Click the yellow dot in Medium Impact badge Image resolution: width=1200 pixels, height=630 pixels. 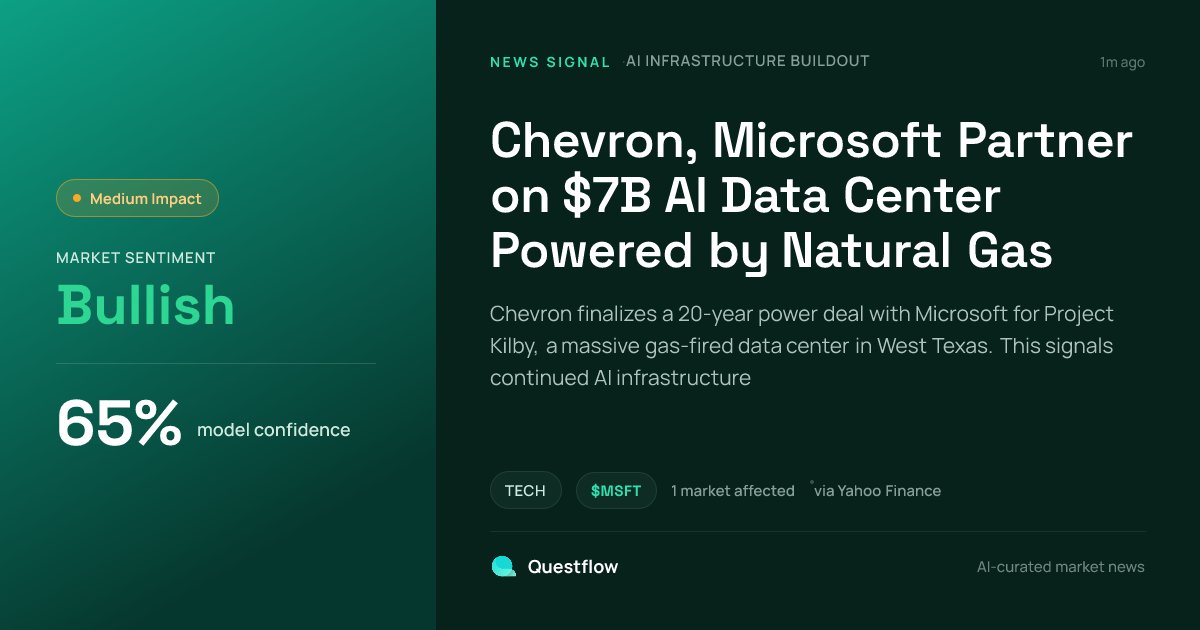coord(77,198)
